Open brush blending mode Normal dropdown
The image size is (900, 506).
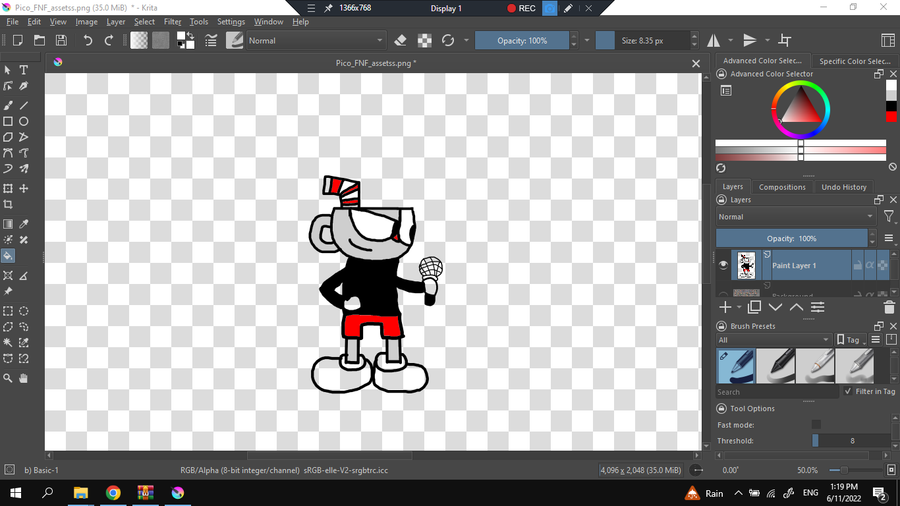click(316, 41)
